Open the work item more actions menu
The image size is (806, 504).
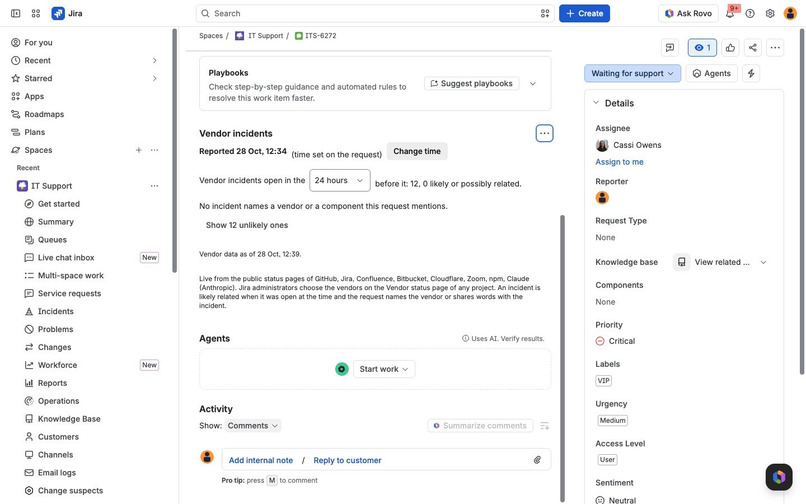tap(775, 48)
